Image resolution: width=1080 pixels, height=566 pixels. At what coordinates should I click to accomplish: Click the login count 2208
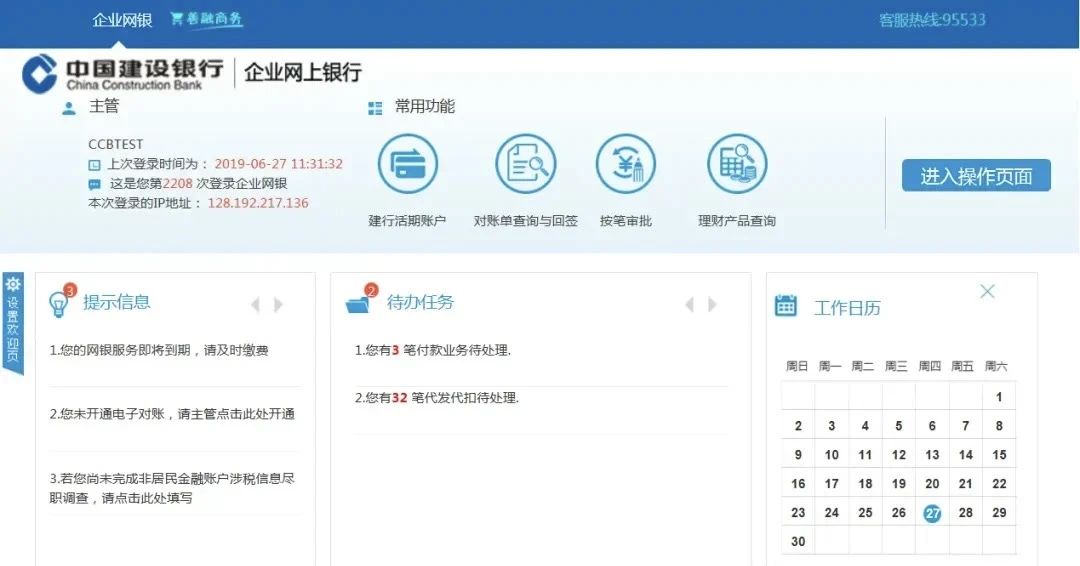coord(178,183)
